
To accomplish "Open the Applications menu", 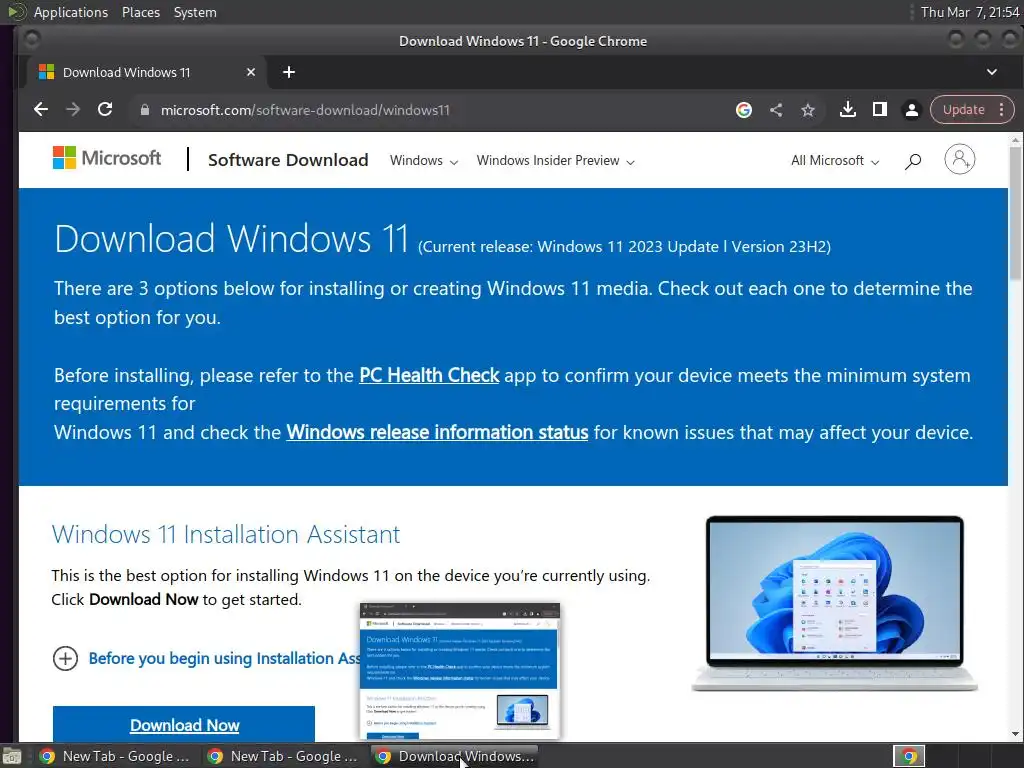I will click(x=71, y=12).
